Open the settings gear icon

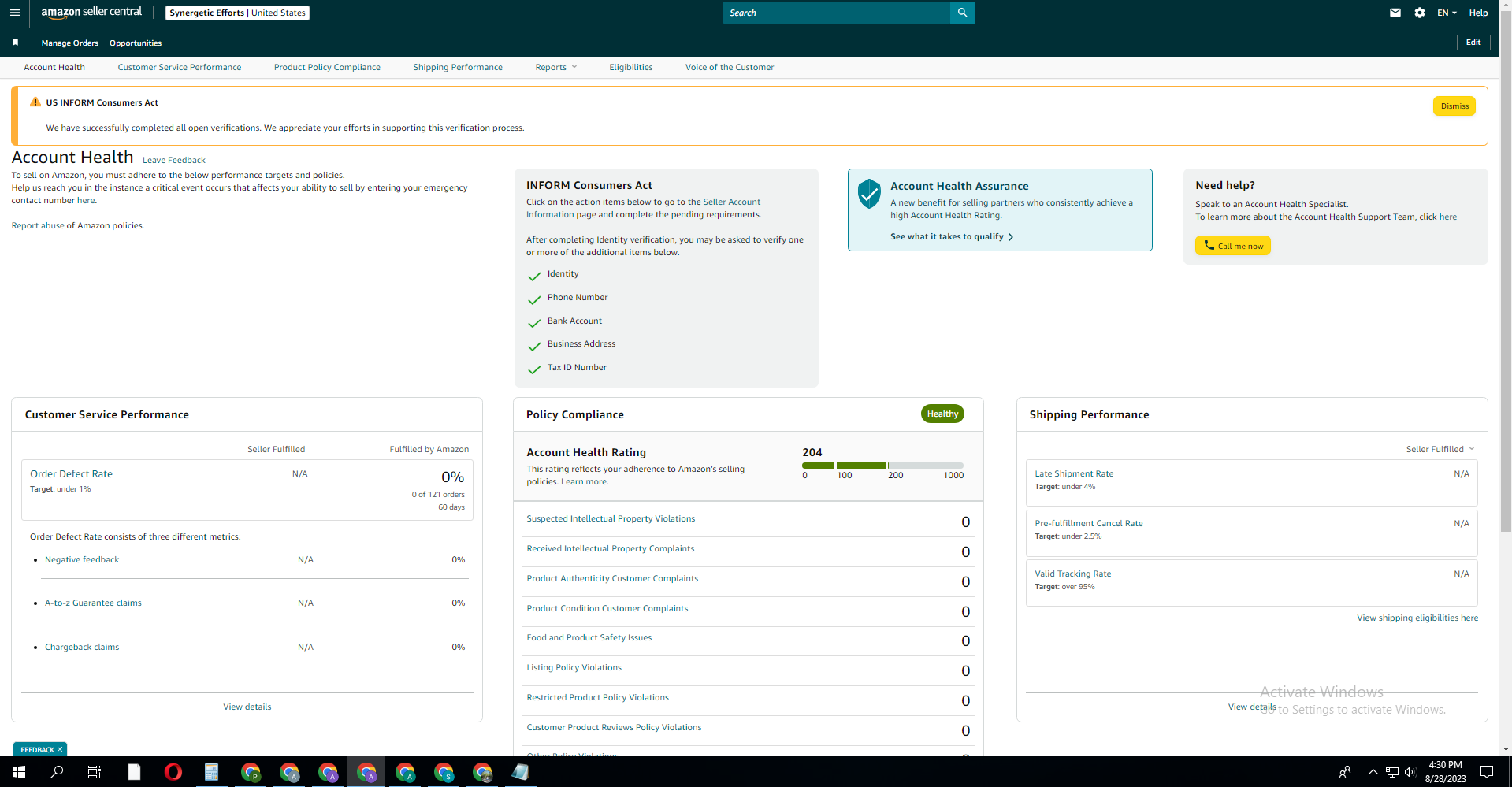click(x=1420, y=13)
